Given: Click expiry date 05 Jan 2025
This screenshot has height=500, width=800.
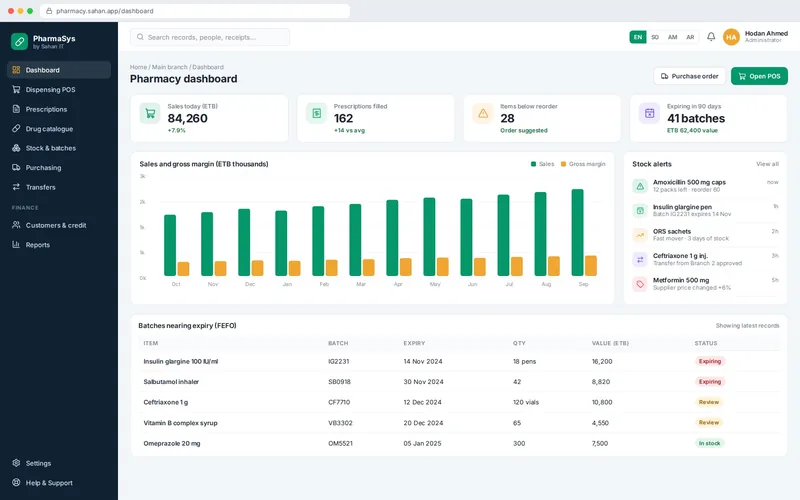Looking at the screenshot, I should tap(422, 443).
